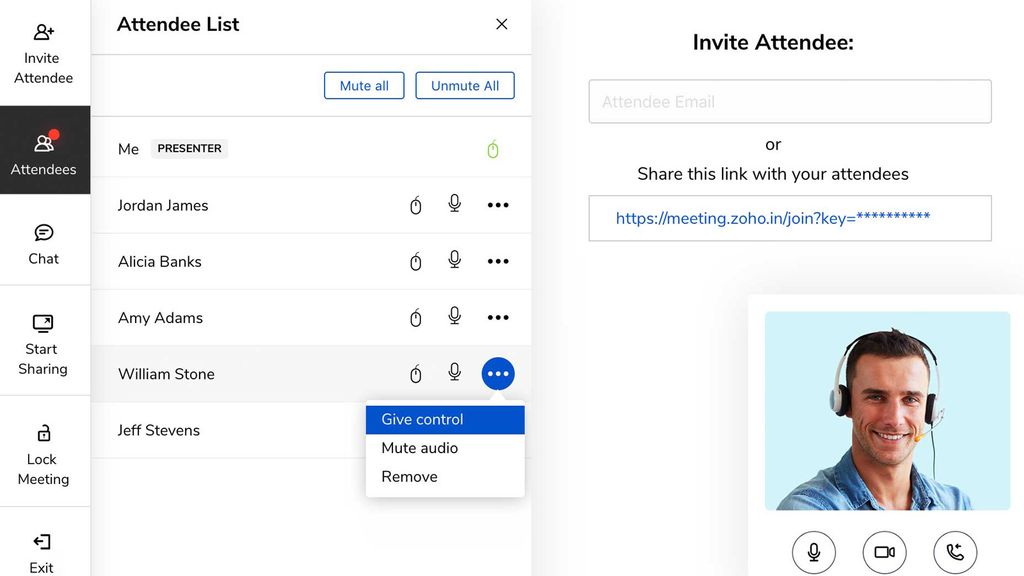Screen dimensions: 1024x576
Task: Click the microphone icon below the video preview
Action: tap(813, 551)
